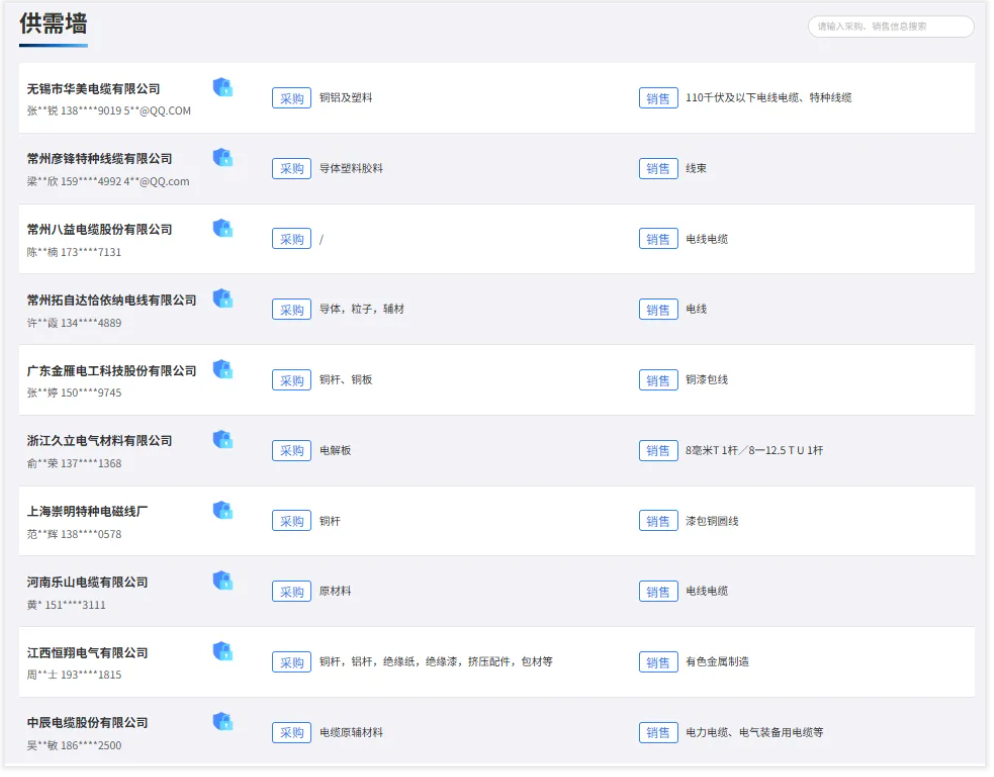The image size is (994, 777).
Task: Click the shield badge next to 常州八益电缆股份有限公司
Action: click(x=223, y=228)
